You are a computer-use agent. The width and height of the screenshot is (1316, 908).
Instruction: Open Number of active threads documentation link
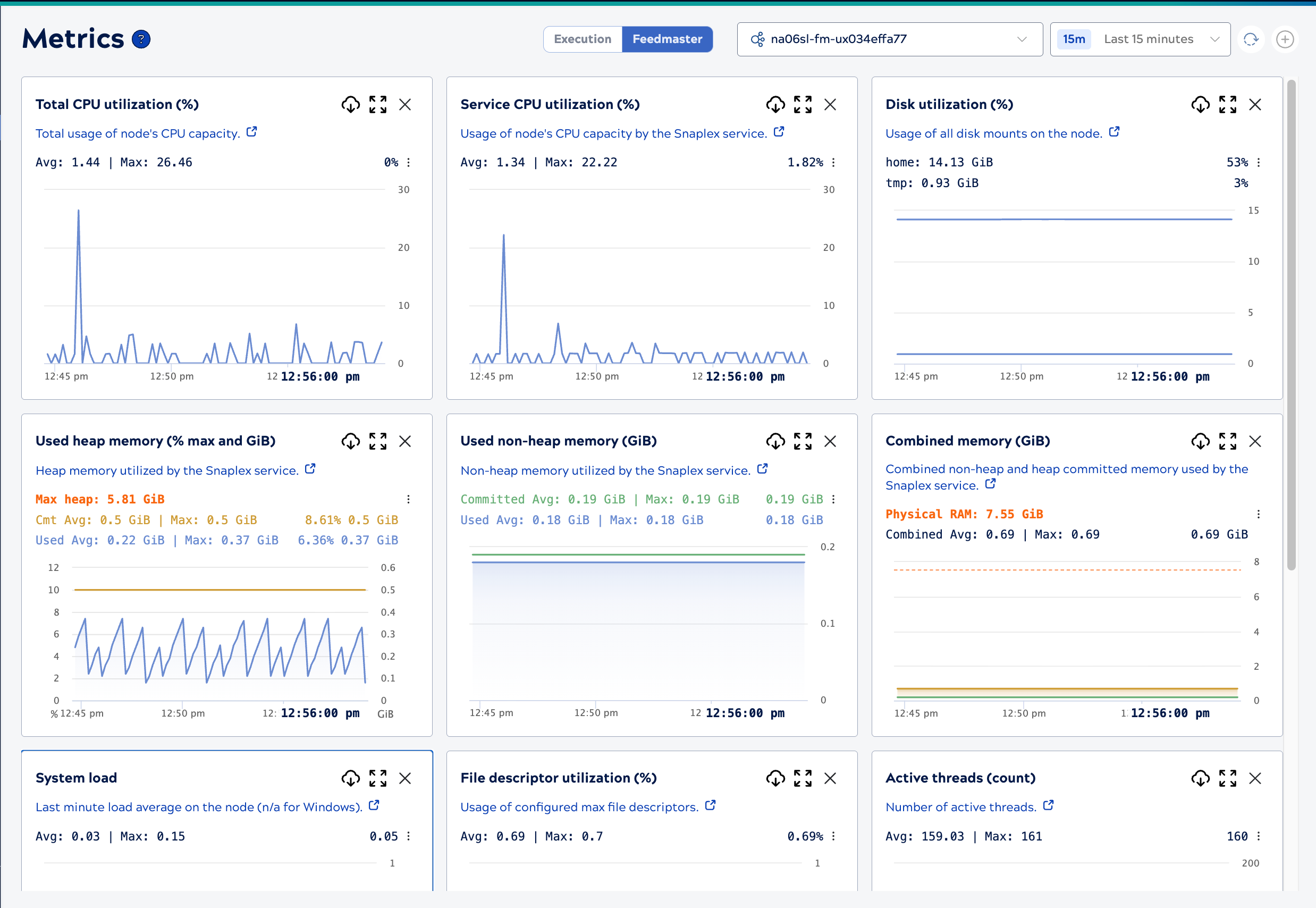click(1049, 805)
